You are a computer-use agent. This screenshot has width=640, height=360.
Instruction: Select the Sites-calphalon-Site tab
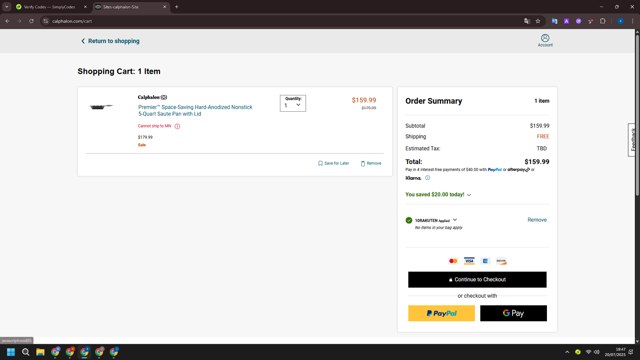tap(131, 7)
